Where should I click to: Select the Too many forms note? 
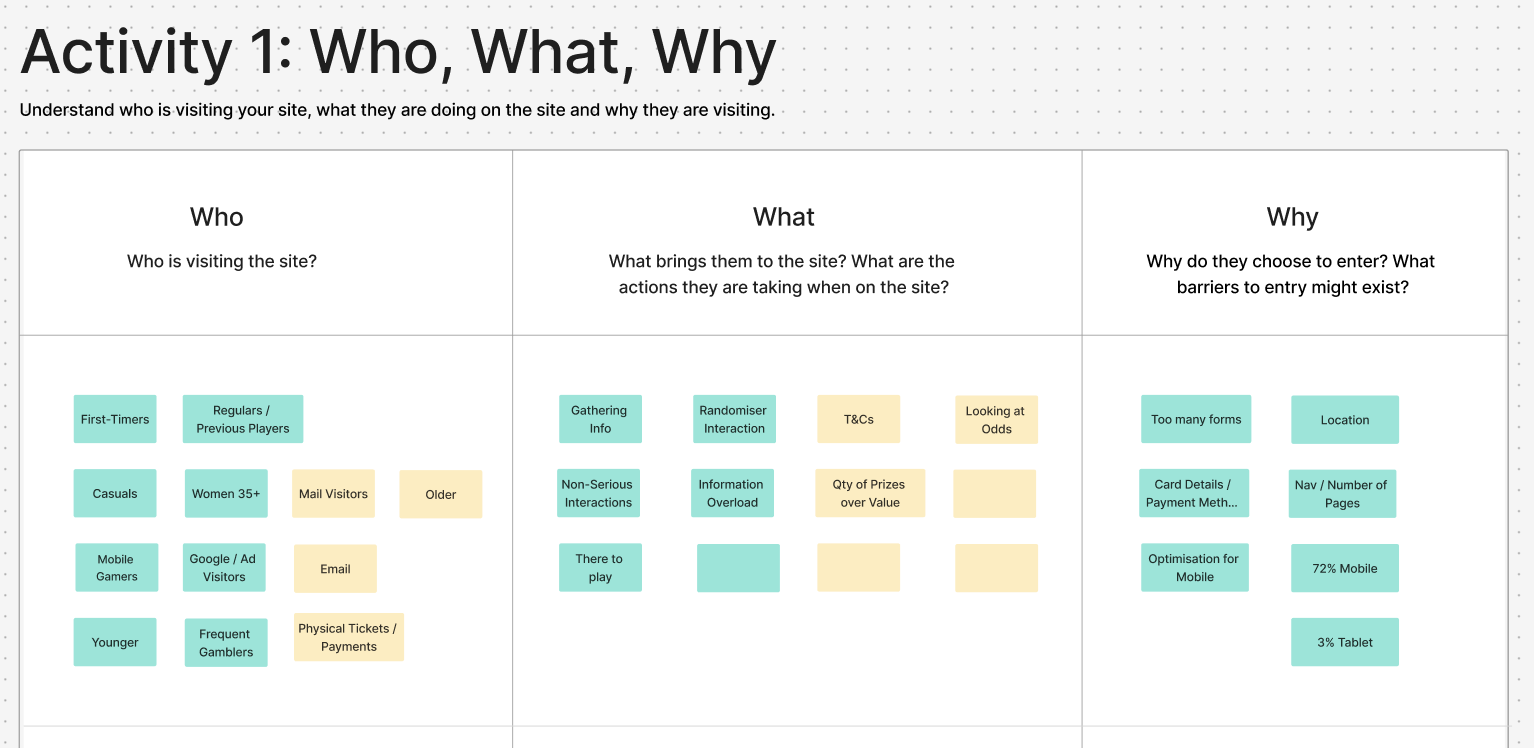1196,419
